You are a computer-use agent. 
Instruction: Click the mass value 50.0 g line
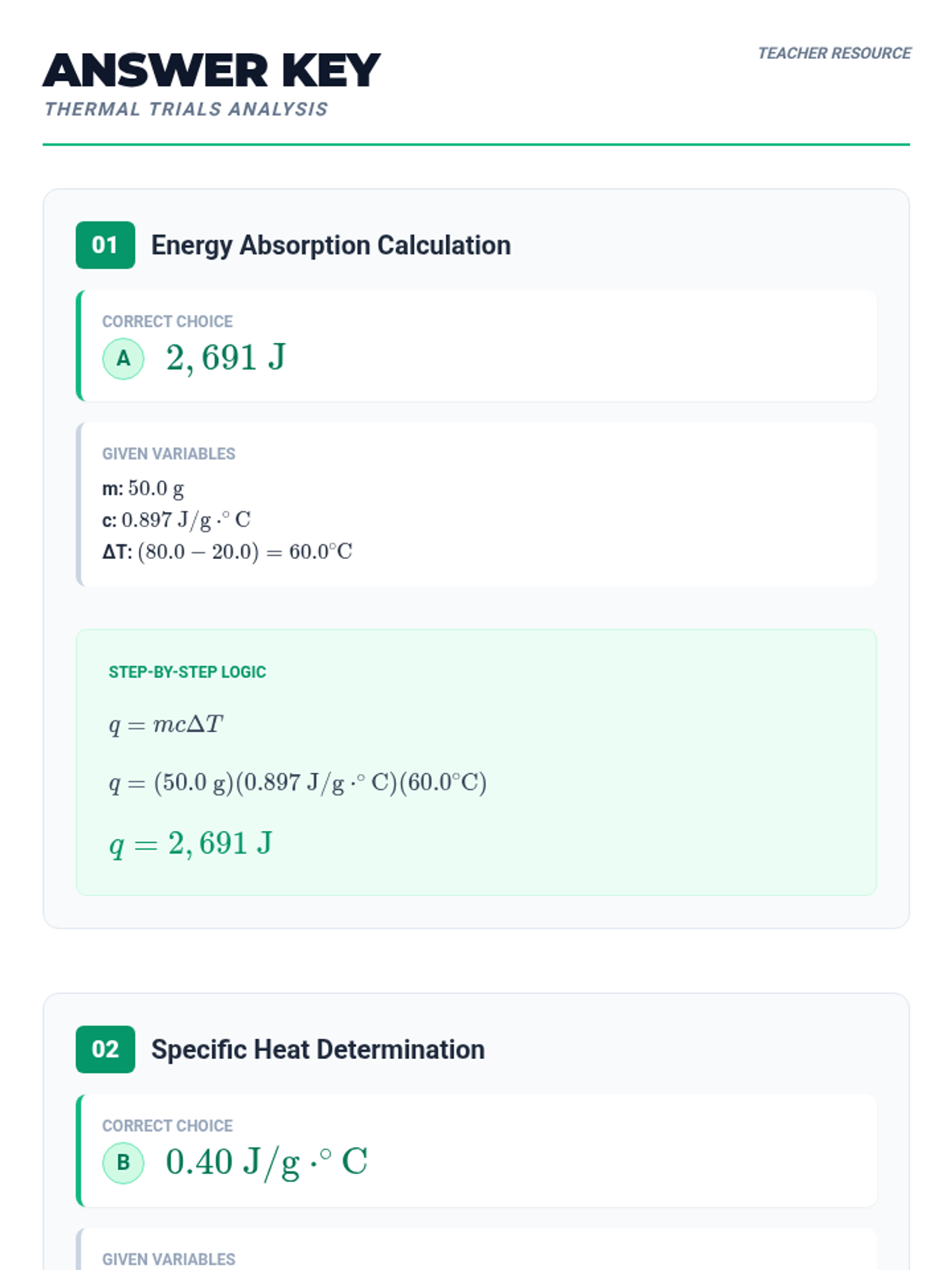pyautogui.click(x=143, y=488)
